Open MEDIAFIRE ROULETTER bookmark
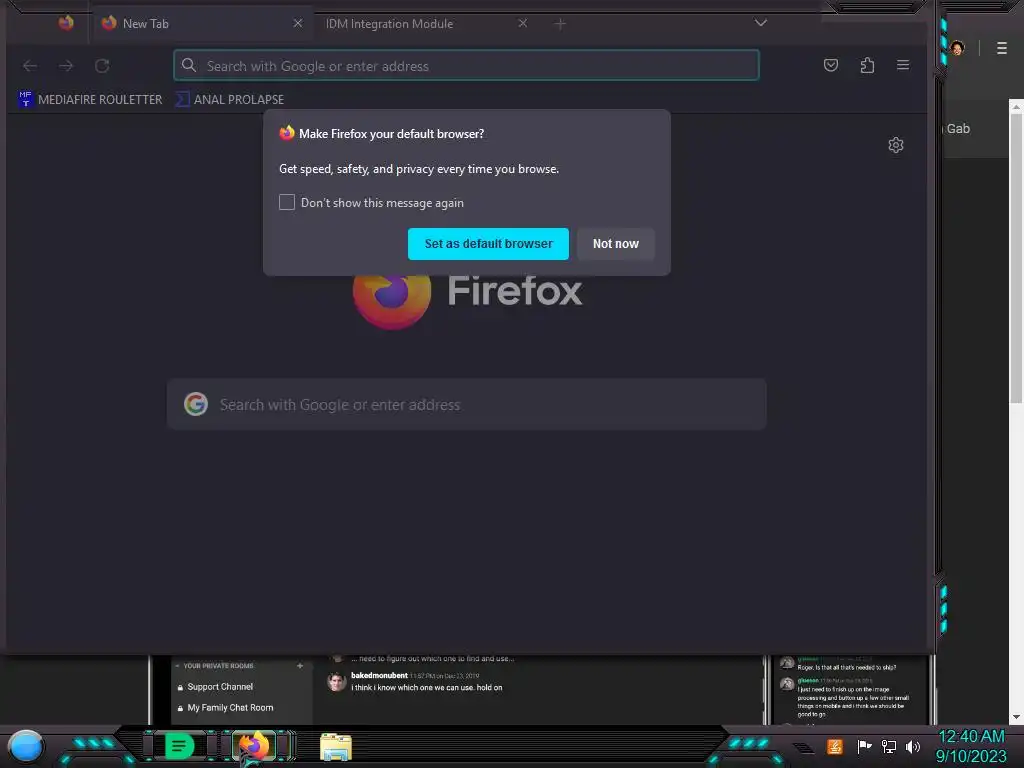The width and height of the screenshot is (1024, 768). coord(90,99)
